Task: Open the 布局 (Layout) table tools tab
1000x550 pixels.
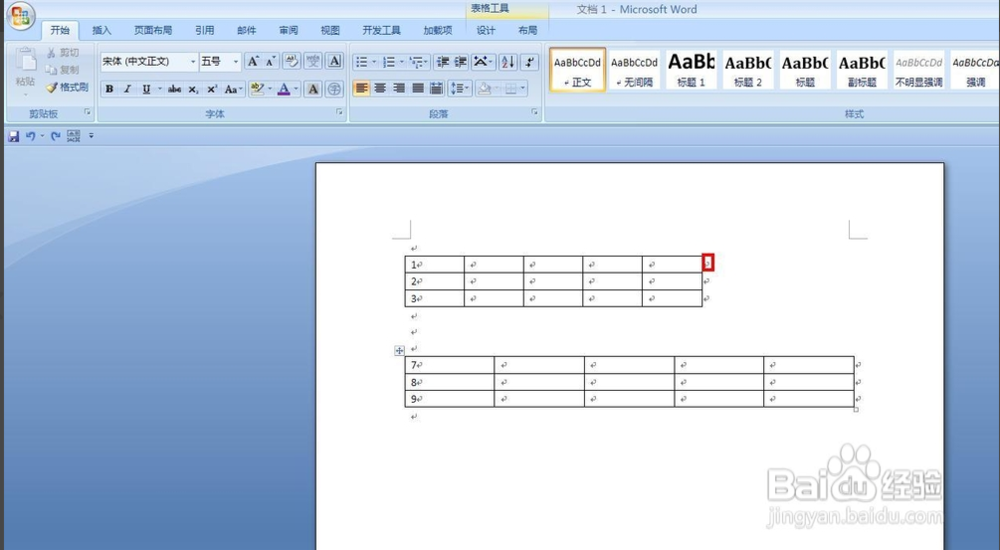Action: tap(527, 30)
